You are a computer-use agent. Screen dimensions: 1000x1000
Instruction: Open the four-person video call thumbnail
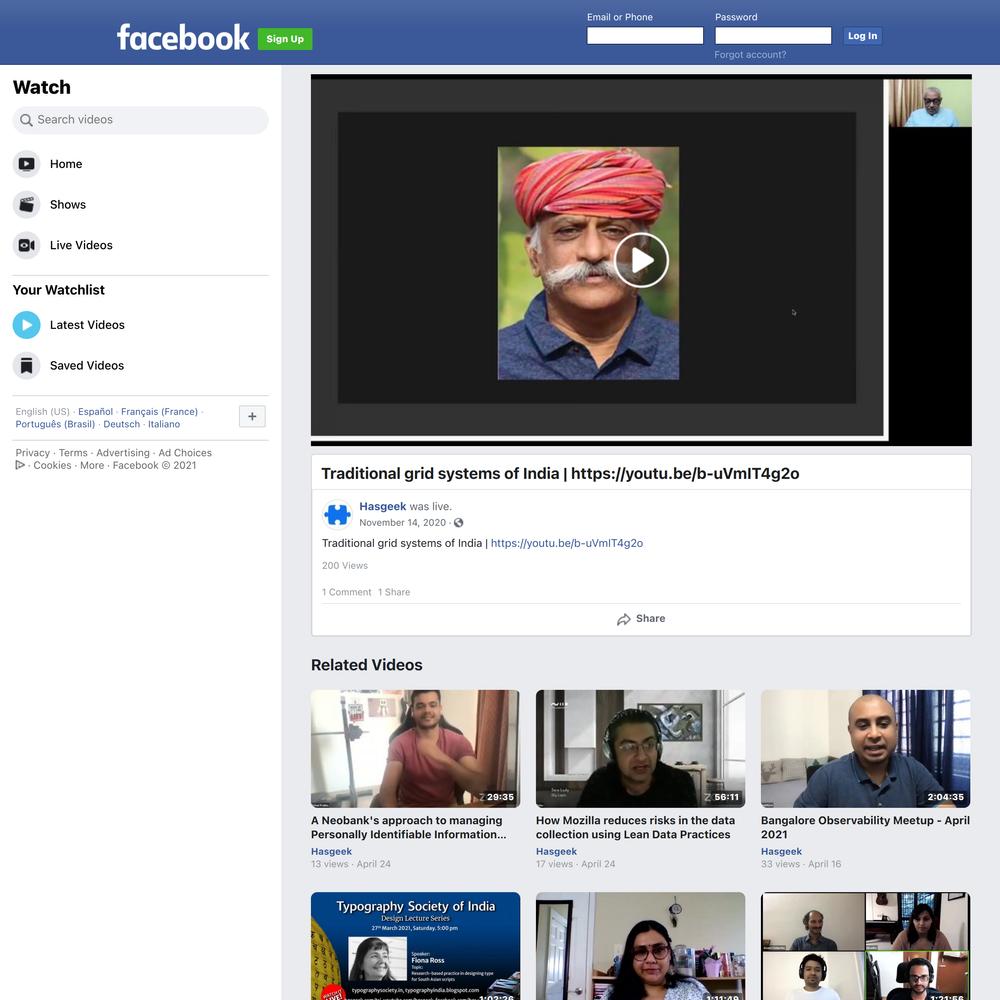tap(865, 946)
